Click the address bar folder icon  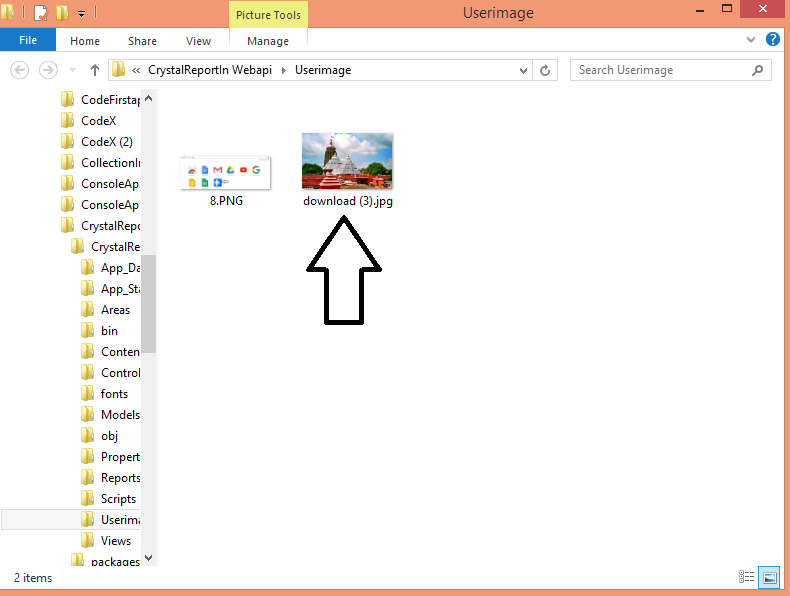pyautogui.click(x=118, y=70)
